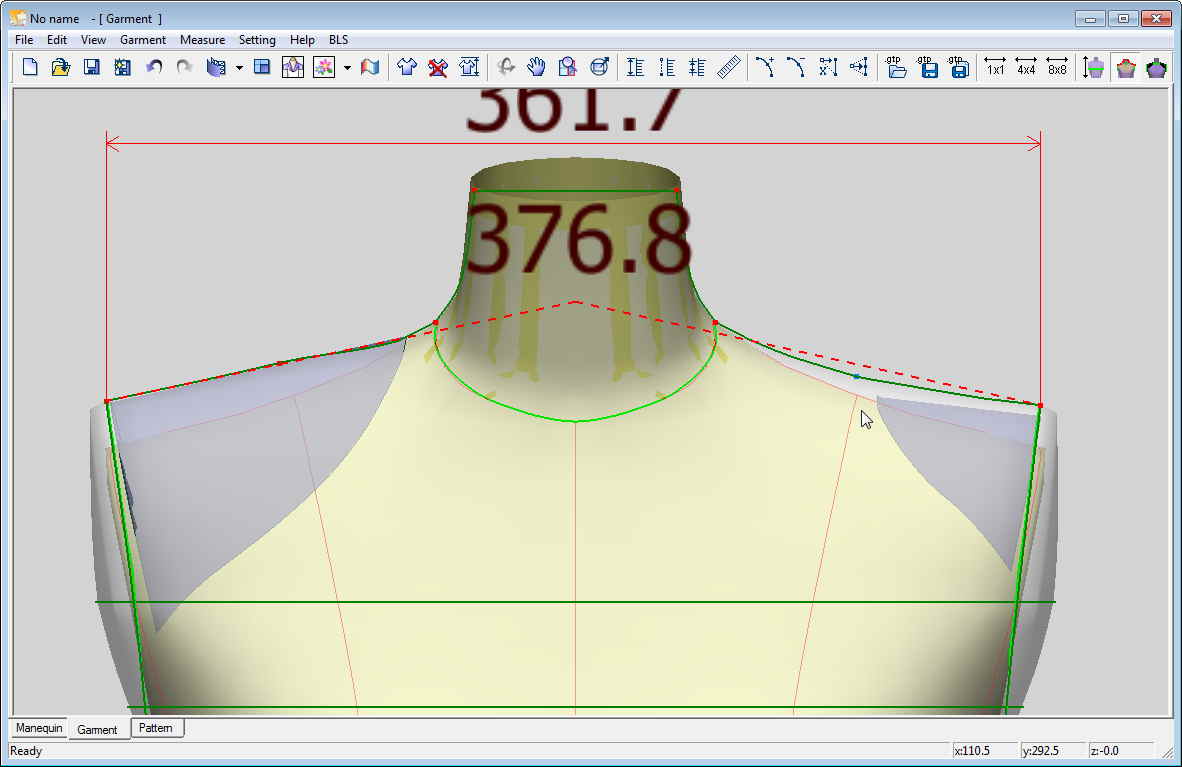Viewport: 1182px width, 767px height.
Task: Click the Undo arrow icon
Action: (x=154, y=67)
